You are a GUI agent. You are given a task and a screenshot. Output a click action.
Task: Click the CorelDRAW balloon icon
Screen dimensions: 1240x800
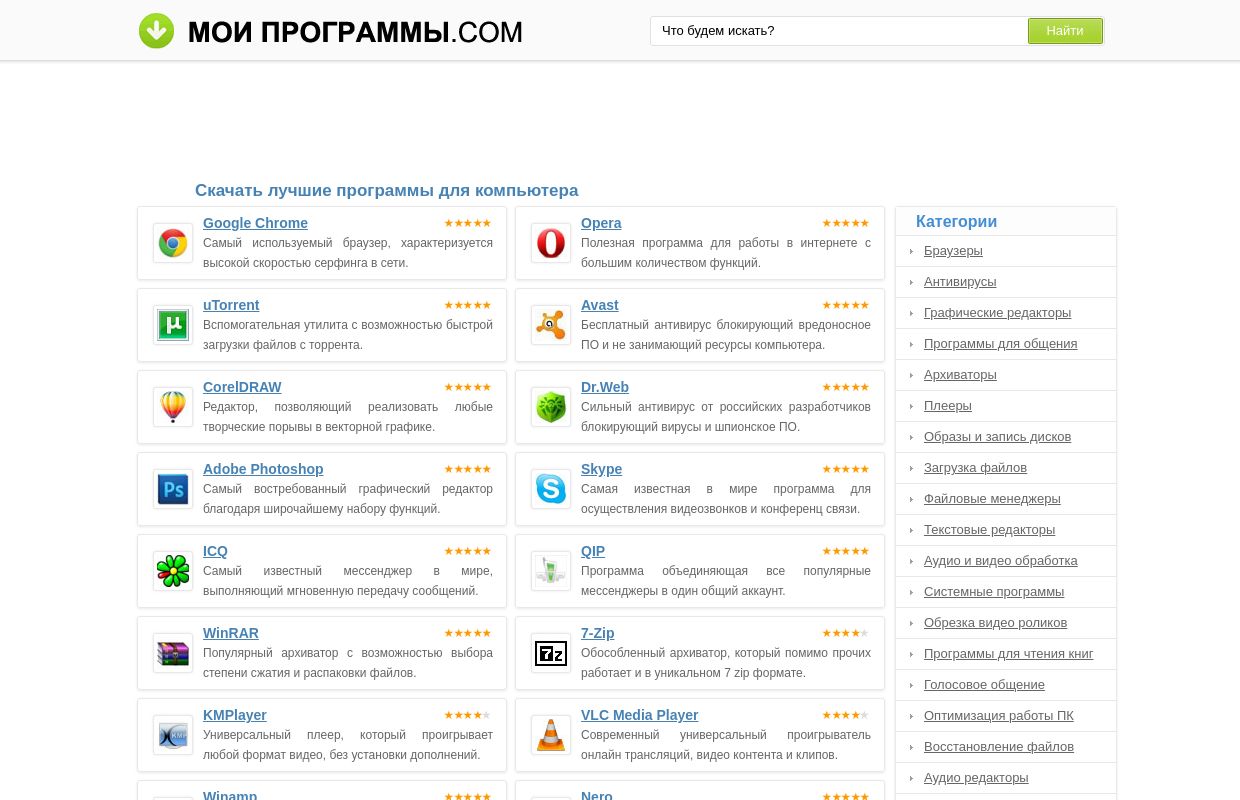173,407
